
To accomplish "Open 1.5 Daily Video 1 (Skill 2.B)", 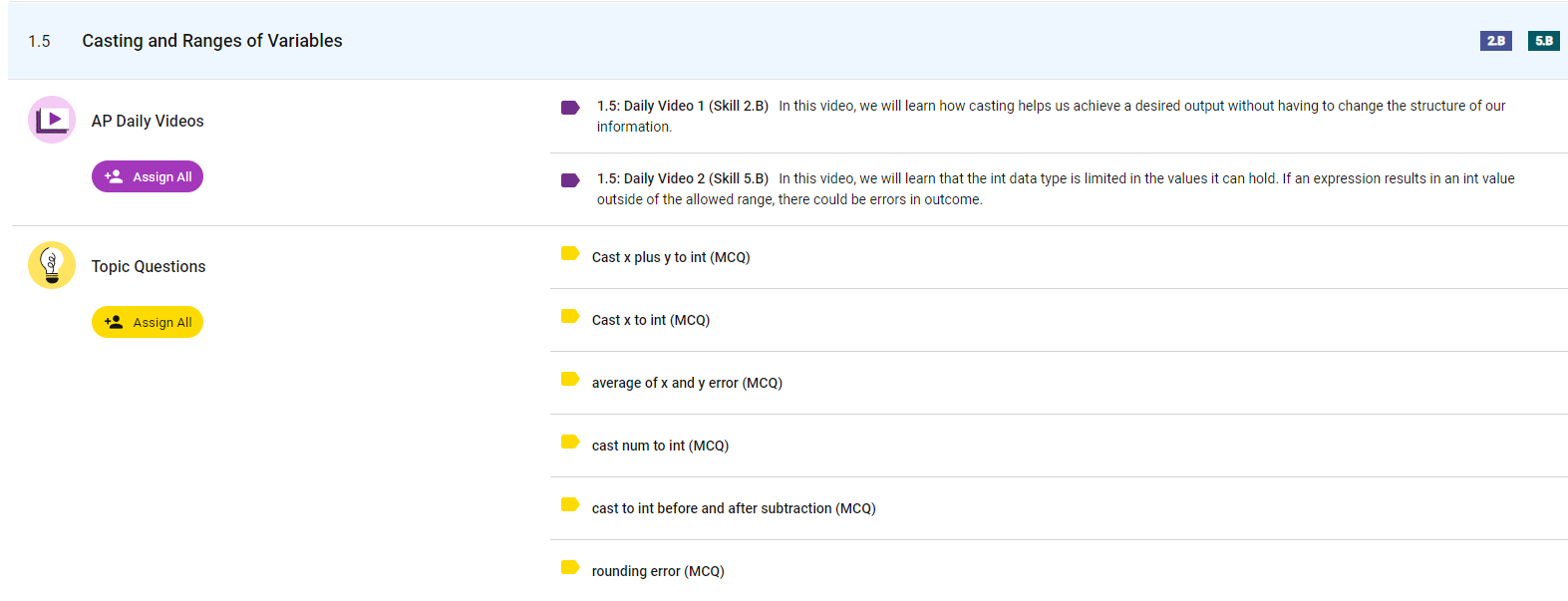I will [683, 106].
